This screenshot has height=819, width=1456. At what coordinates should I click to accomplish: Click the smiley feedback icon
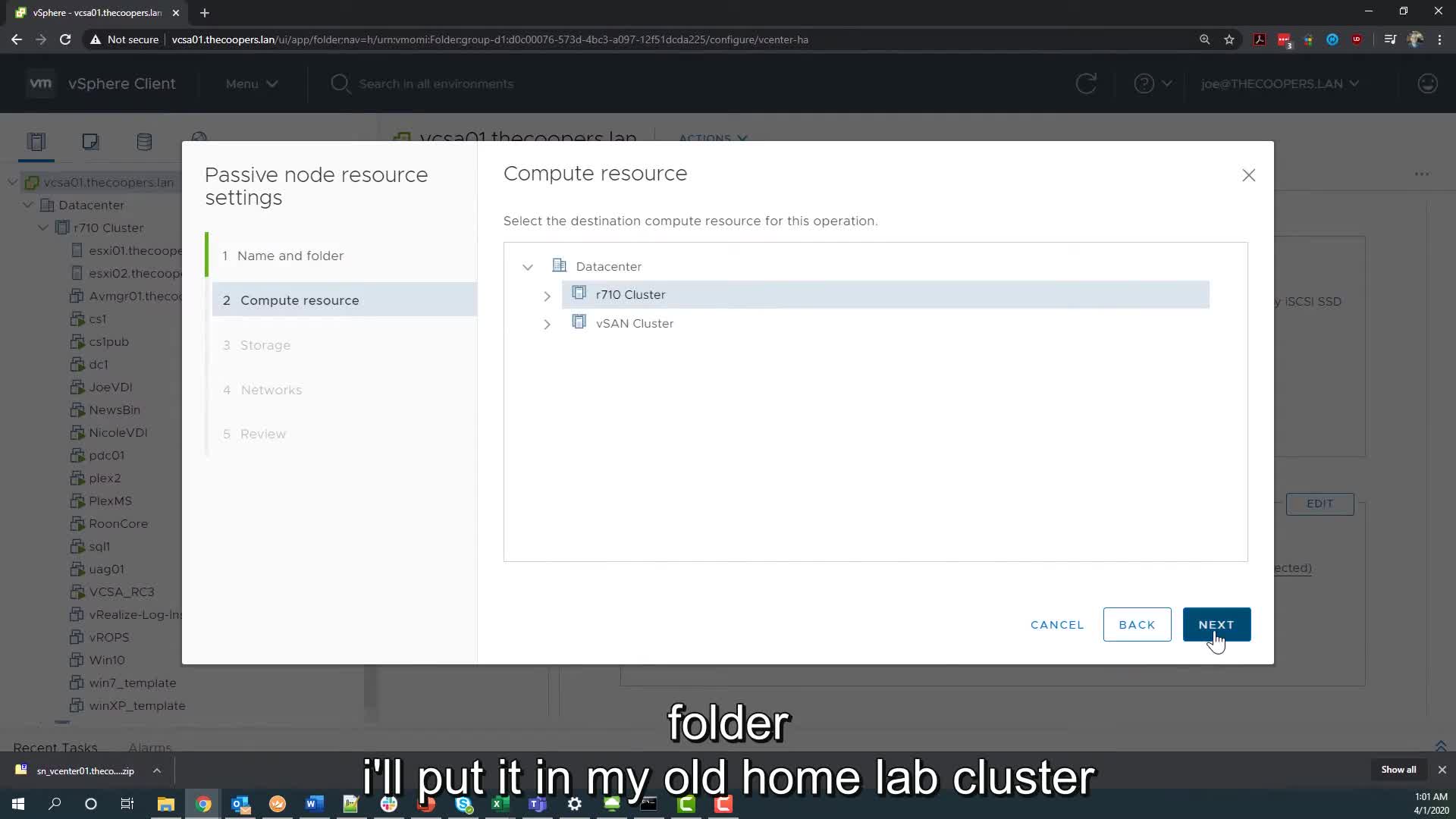(1427, 83)
